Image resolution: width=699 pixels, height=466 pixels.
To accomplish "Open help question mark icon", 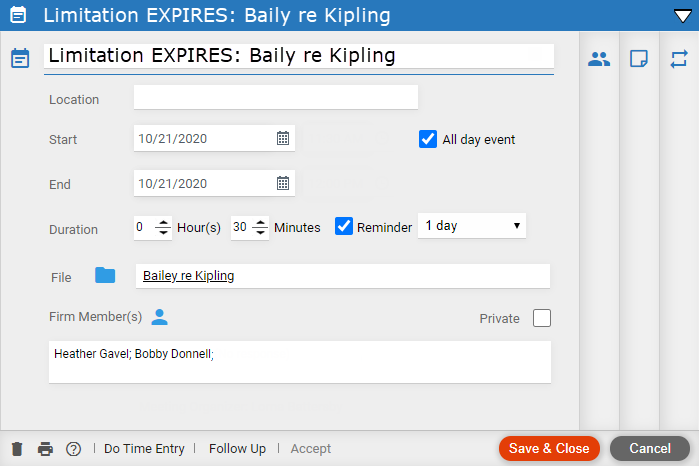I will [x=74, y=449].
